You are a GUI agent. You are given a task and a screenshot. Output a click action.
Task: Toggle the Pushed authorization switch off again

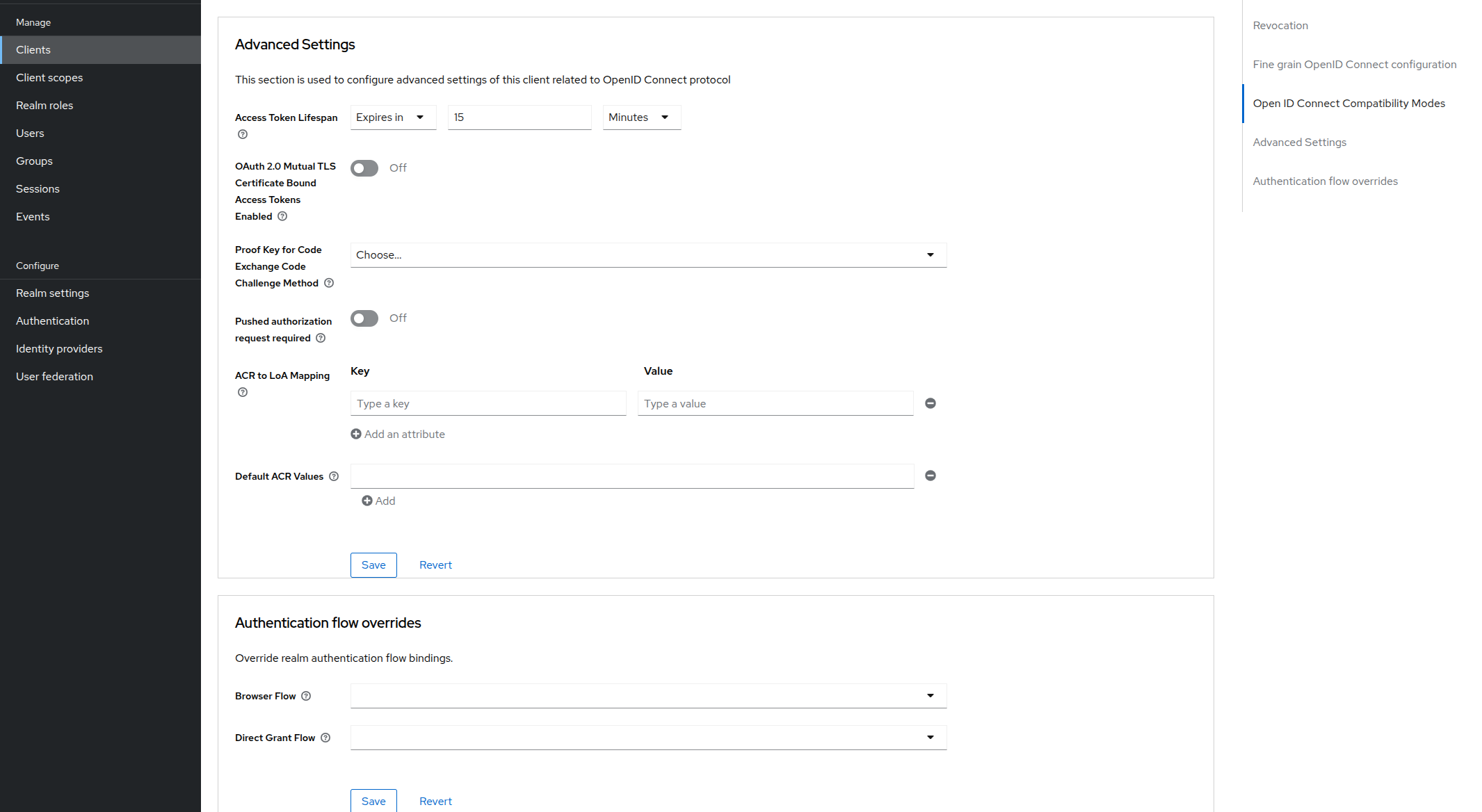pyautogui.click(x=364, y=318)
